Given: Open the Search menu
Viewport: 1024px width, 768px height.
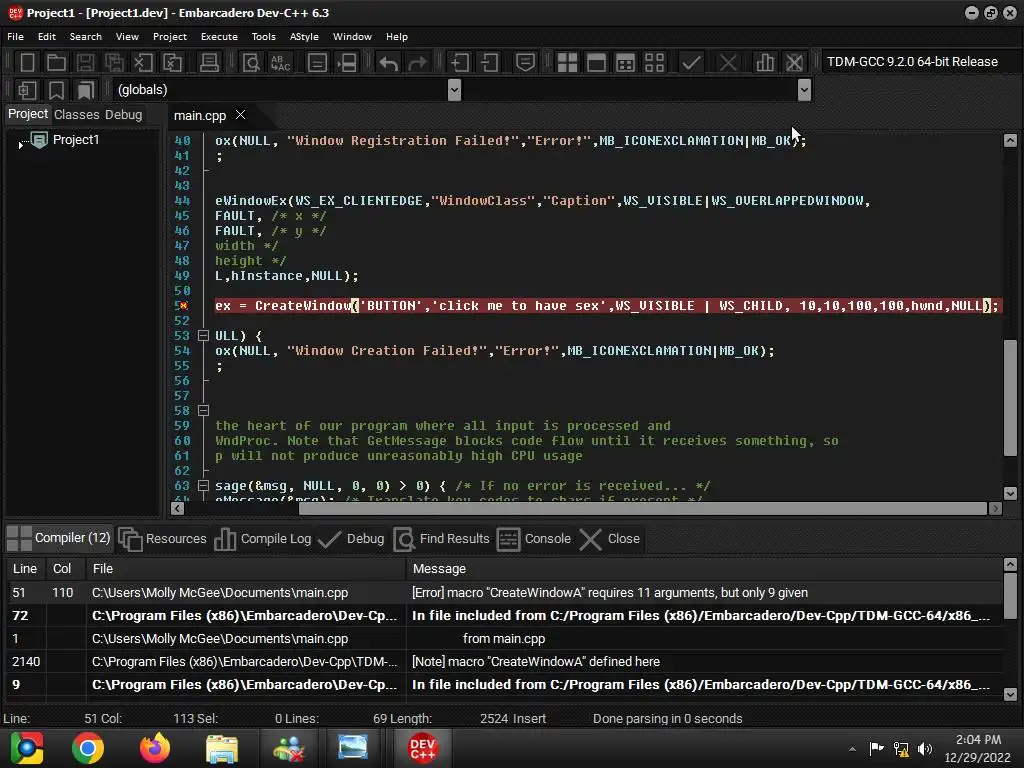Looking at the screenshot, I should [x=86, y=37].
